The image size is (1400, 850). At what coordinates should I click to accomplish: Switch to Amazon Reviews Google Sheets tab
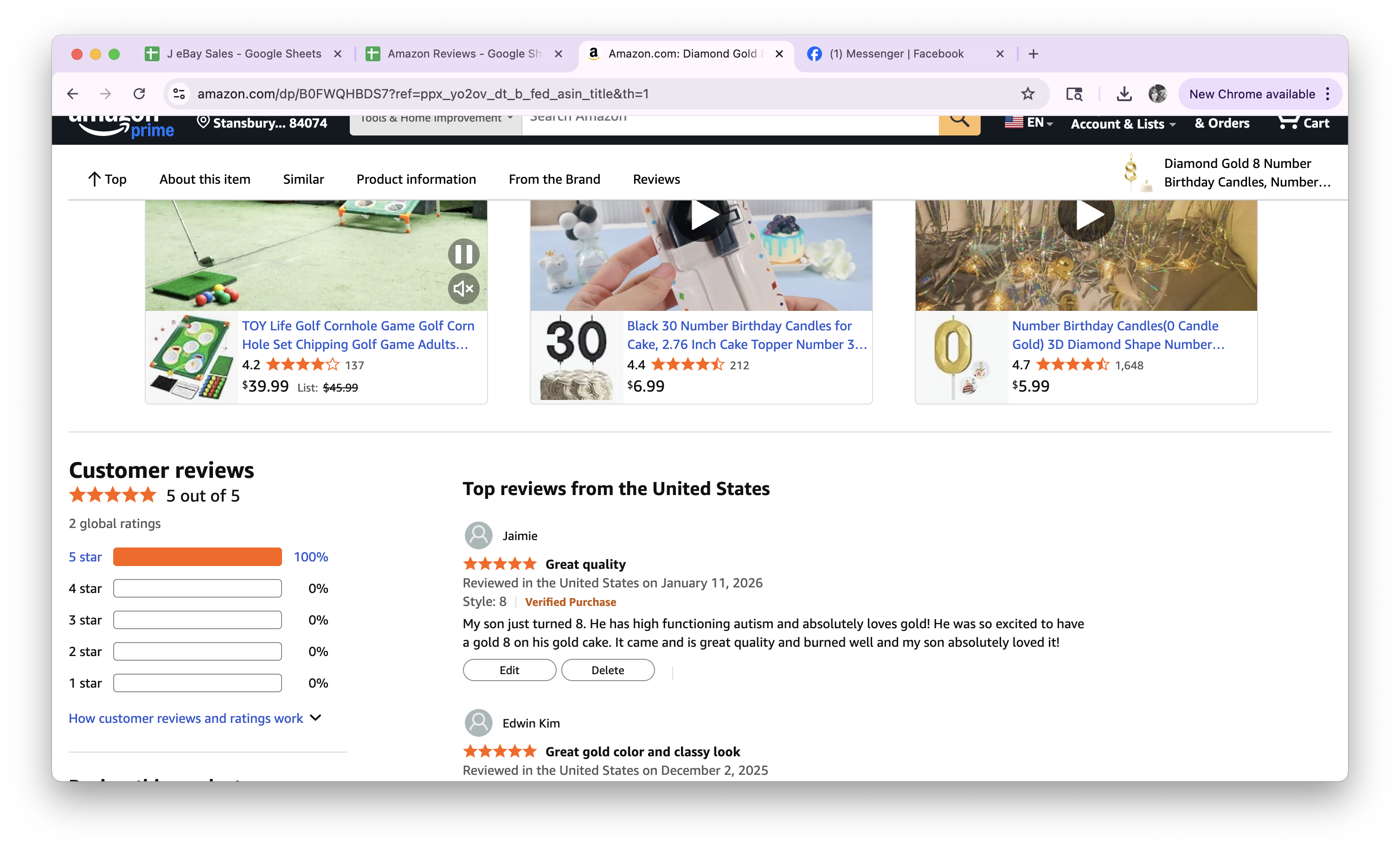463,54
